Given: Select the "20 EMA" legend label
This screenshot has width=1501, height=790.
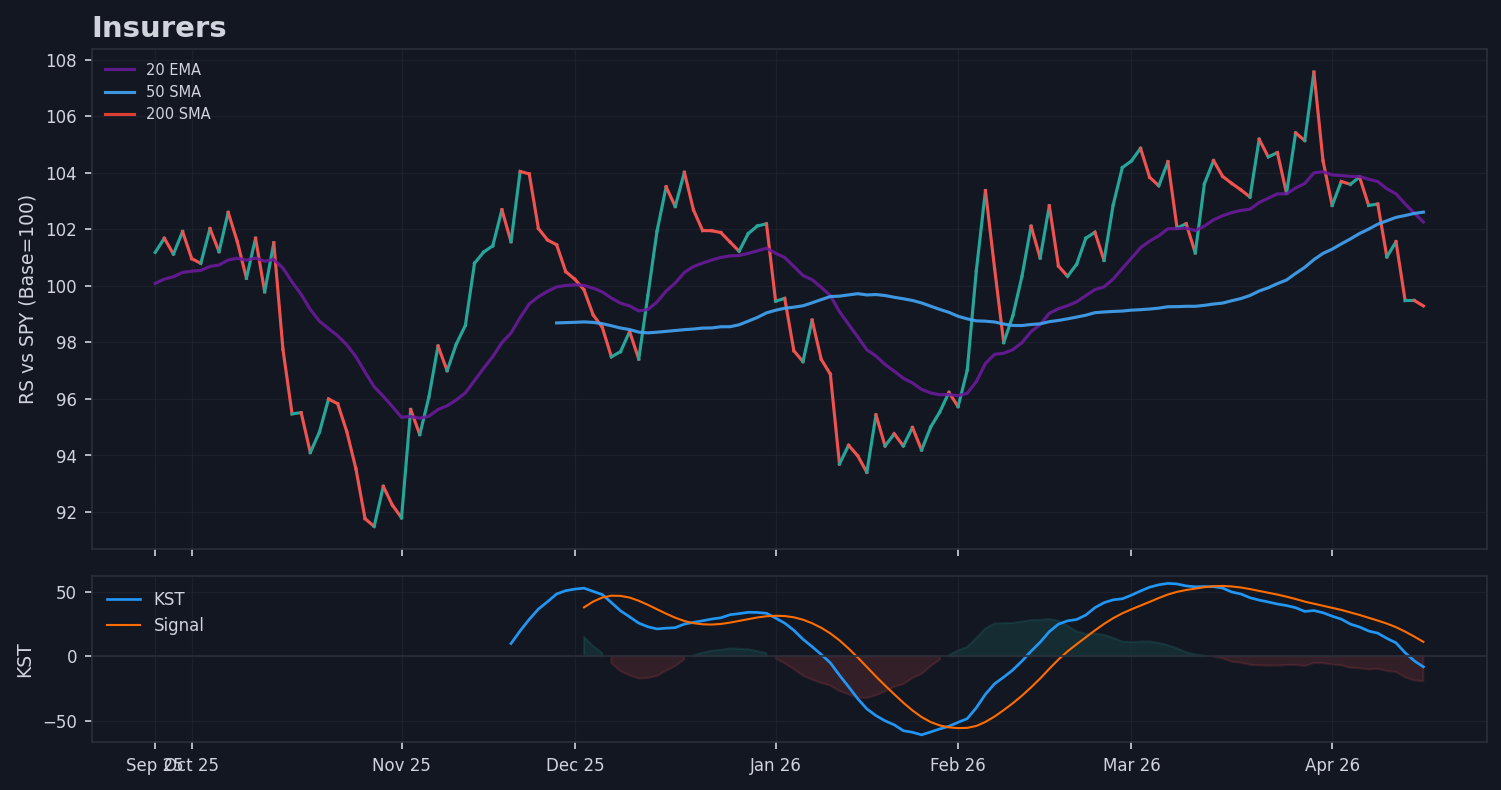Looking at the screenshot, I should tap(173, 70).
